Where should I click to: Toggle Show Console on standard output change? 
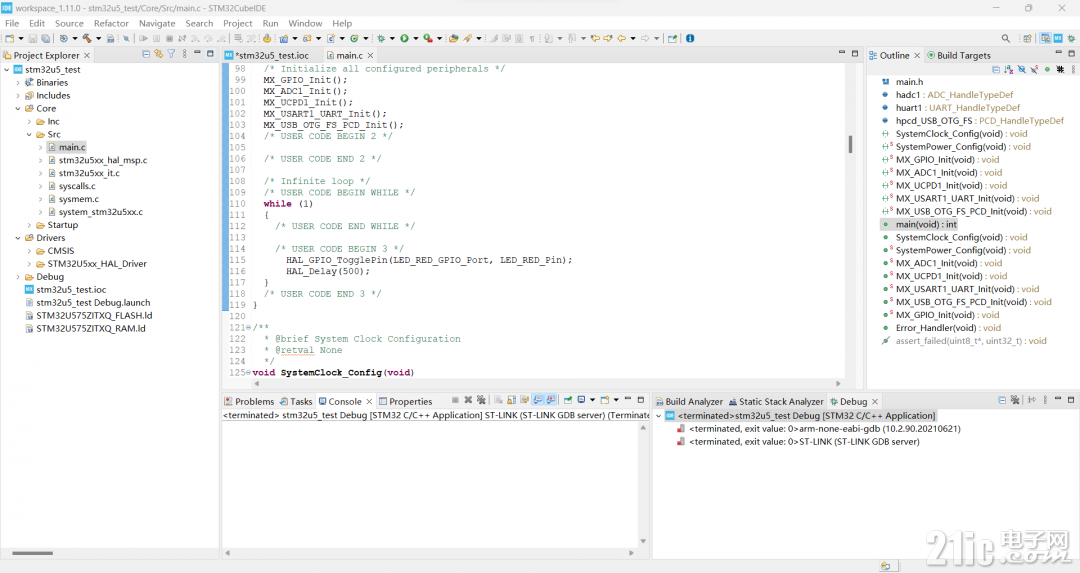pos(538,400)
